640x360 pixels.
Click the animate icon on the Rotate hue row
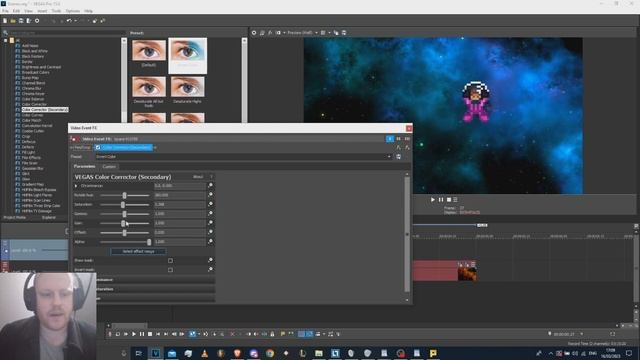point(210,195)
